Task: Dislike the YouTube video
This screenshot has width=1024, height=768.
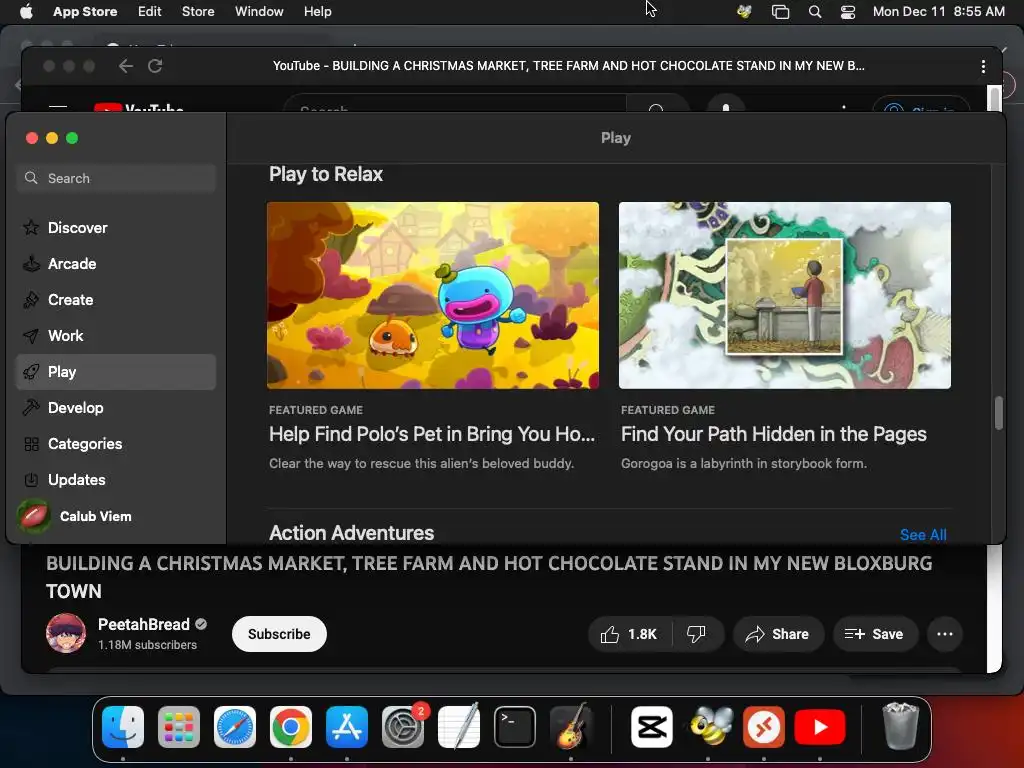Action: 697,634
